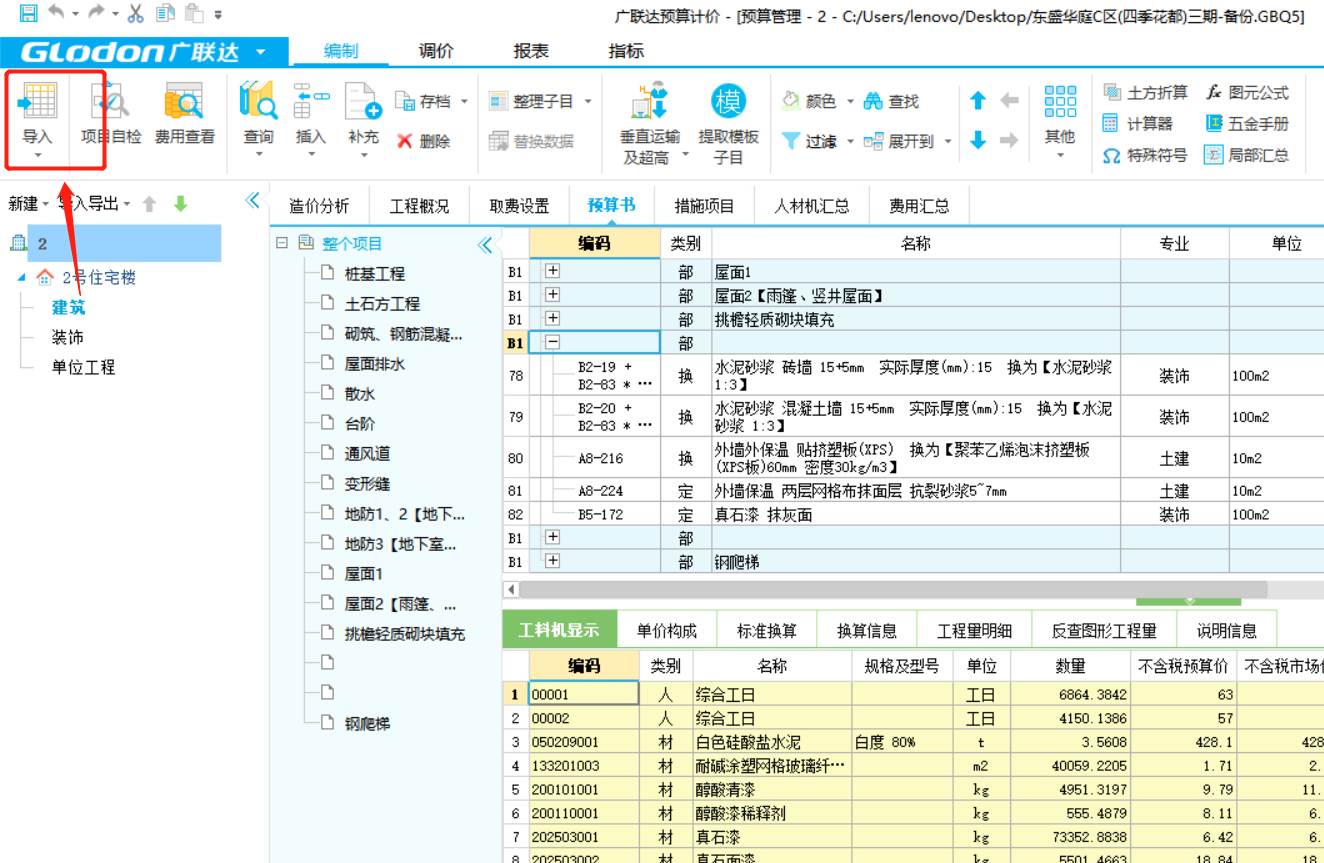Viewport: 1324px width, 863px height.
Task: Collapse the 2号住宅楼 tree node
Action: click(x=22, y=278)
